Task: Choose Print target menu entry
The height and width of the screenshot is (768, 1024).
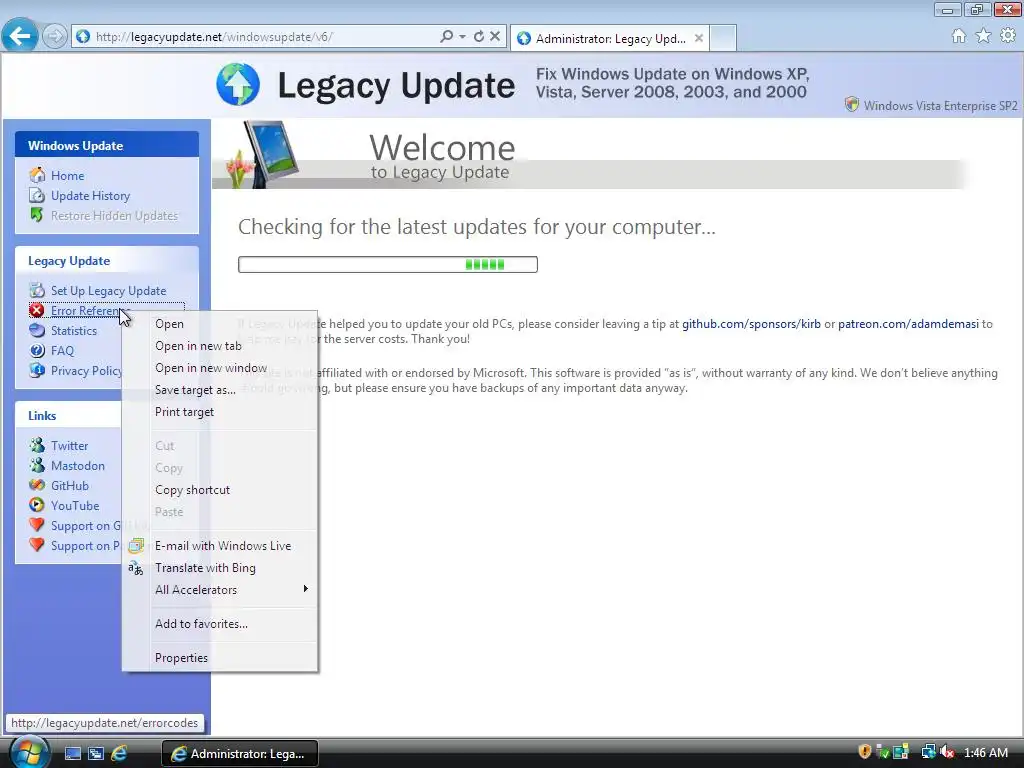Action: click(220, 412)
